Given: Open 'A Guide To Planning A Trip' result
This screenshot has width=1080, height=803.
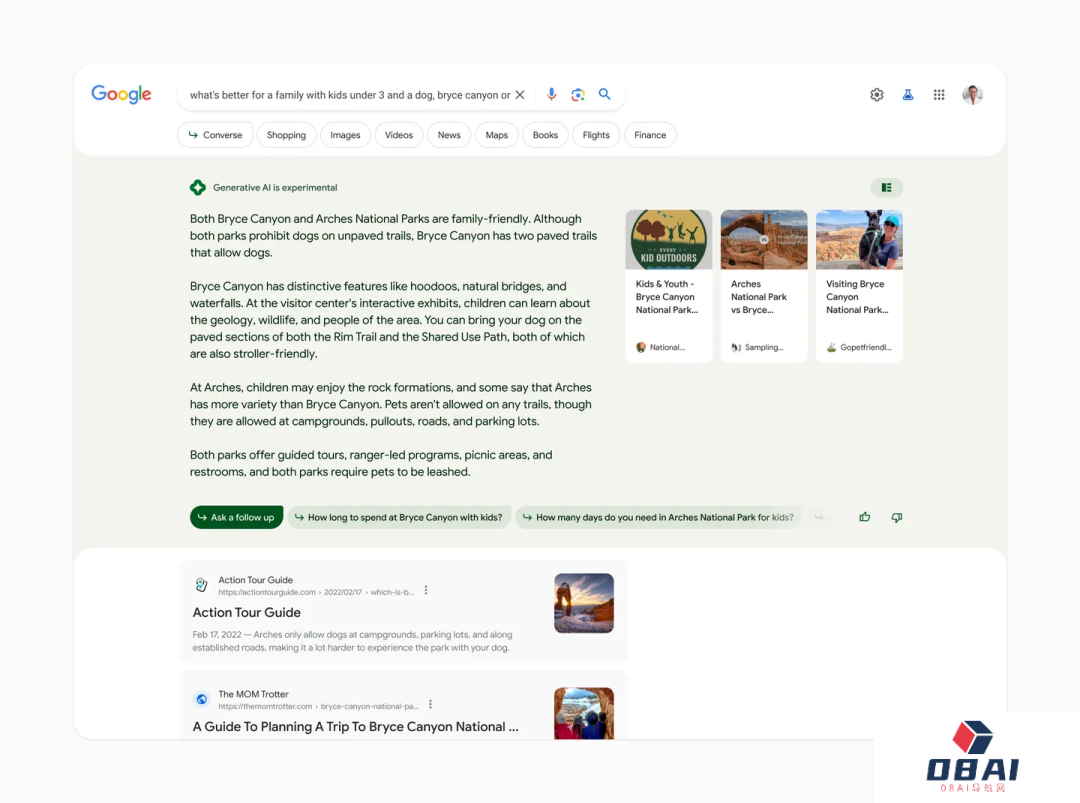Looking at the screenshot, I should point(355,727).
